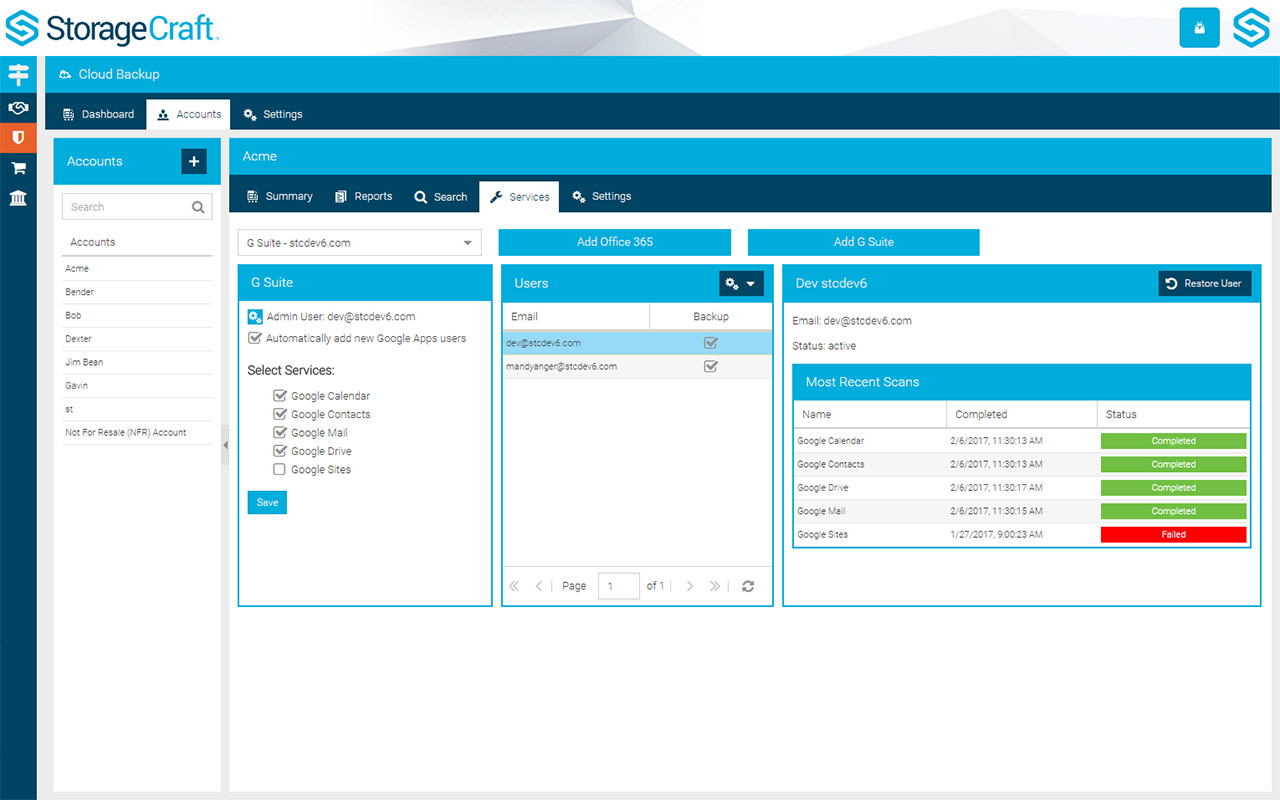Open the Acme account Settings tab

point(602,196)
